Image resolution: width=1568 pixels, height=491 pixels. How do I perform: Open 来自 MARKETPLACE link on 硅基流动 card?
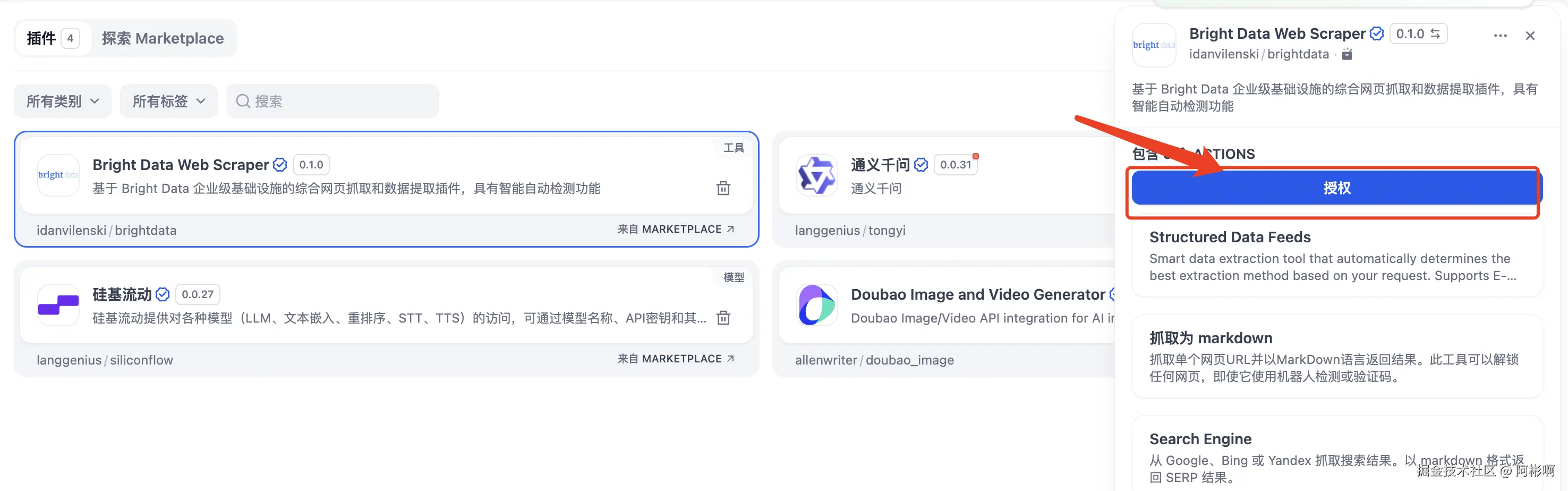(676, 359)
